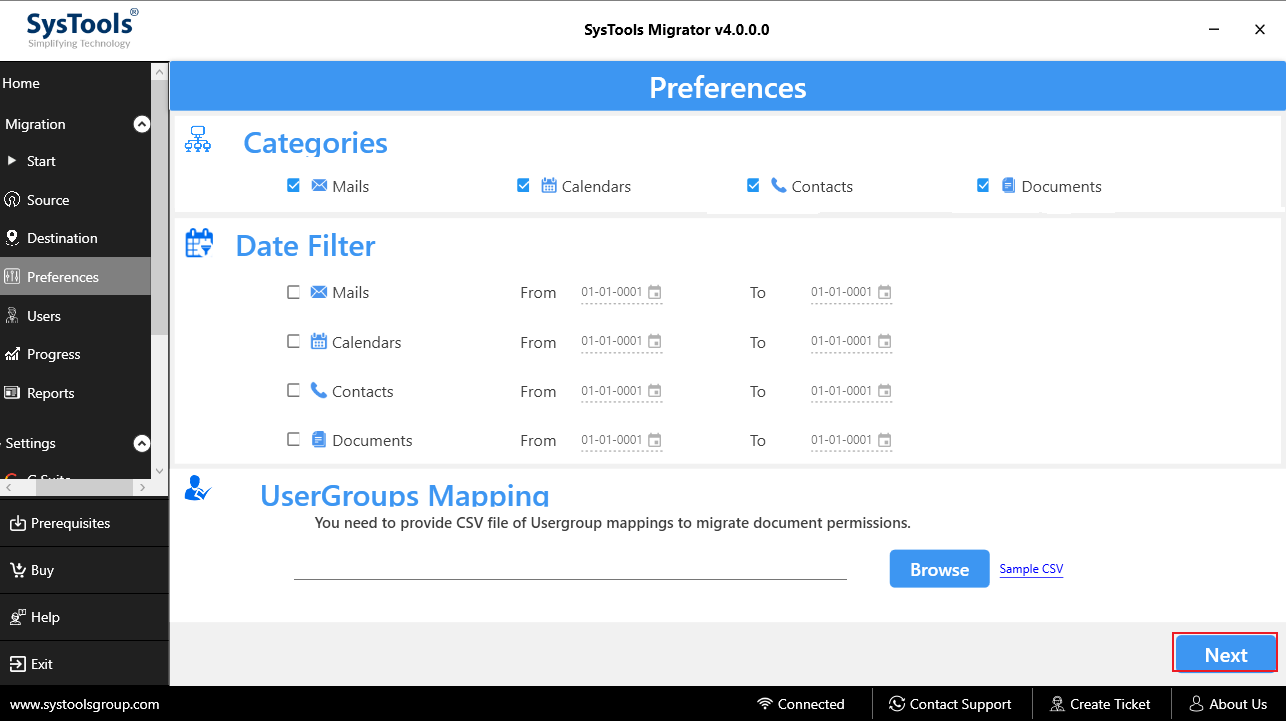
Task: Open the Progress menu item
Action: click(x=75, y=354)
